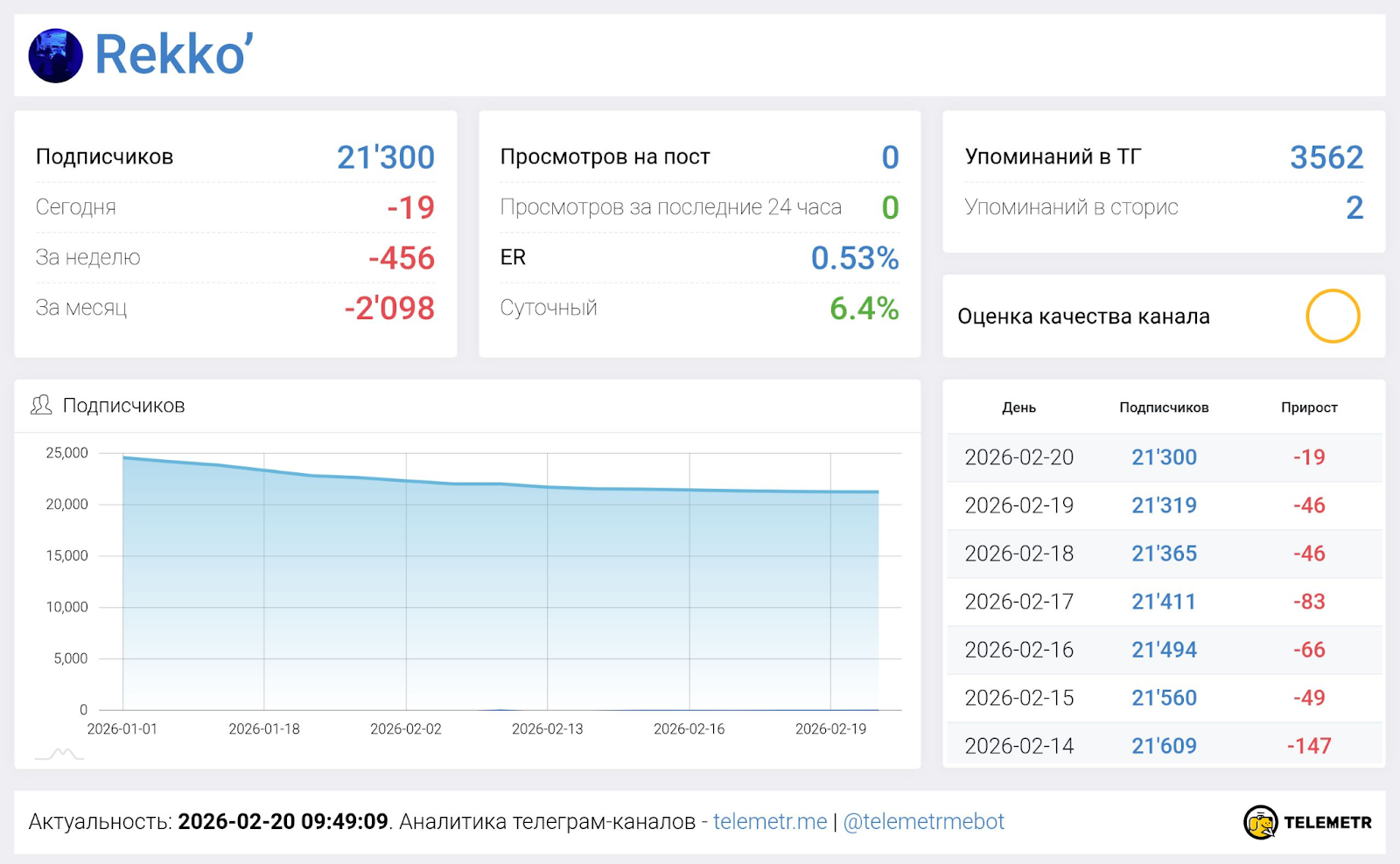Click the 2026-02-18 date row
Image resolution: width=1400 pixels, height=864 pixels.
1164,554
